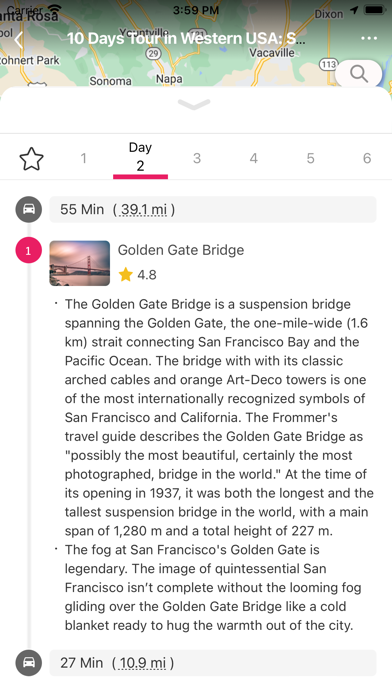Open the three-dots more options menu
The width and height of the screenshot is (392, 696).
(x=369, y=39)
